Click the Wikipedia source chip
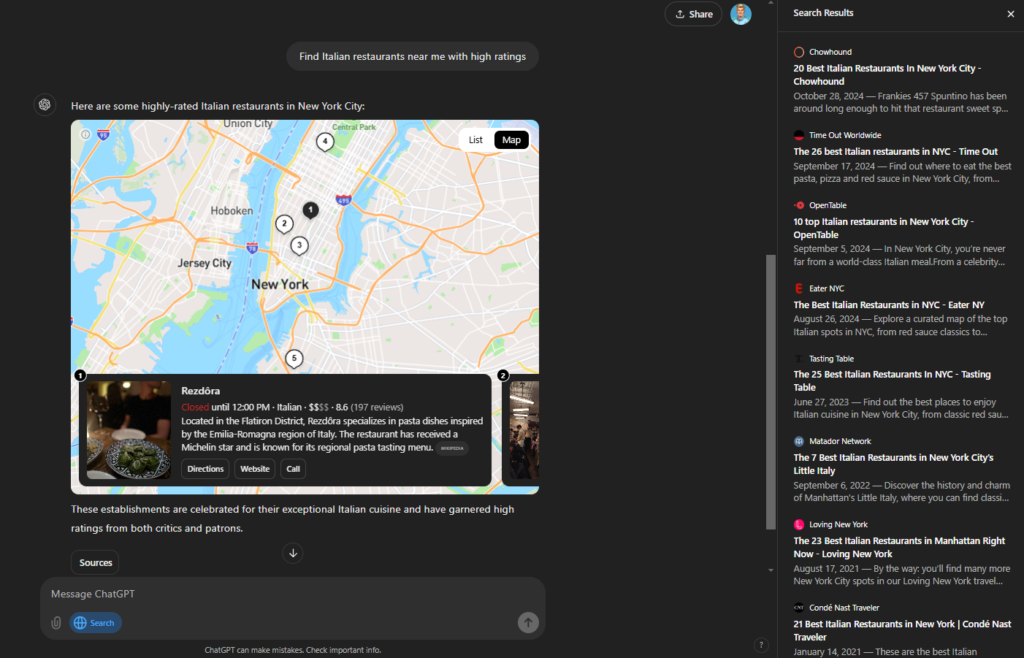The image size is (1024, 658). (452, 448)
